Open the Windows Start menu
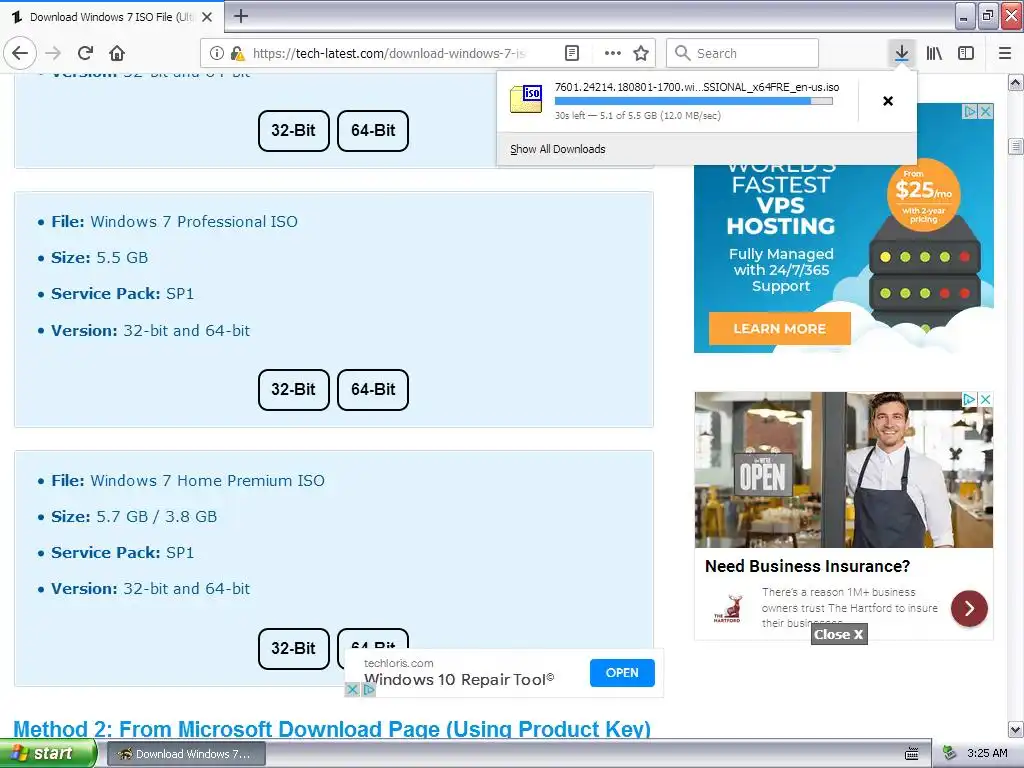 pos(48,754)
